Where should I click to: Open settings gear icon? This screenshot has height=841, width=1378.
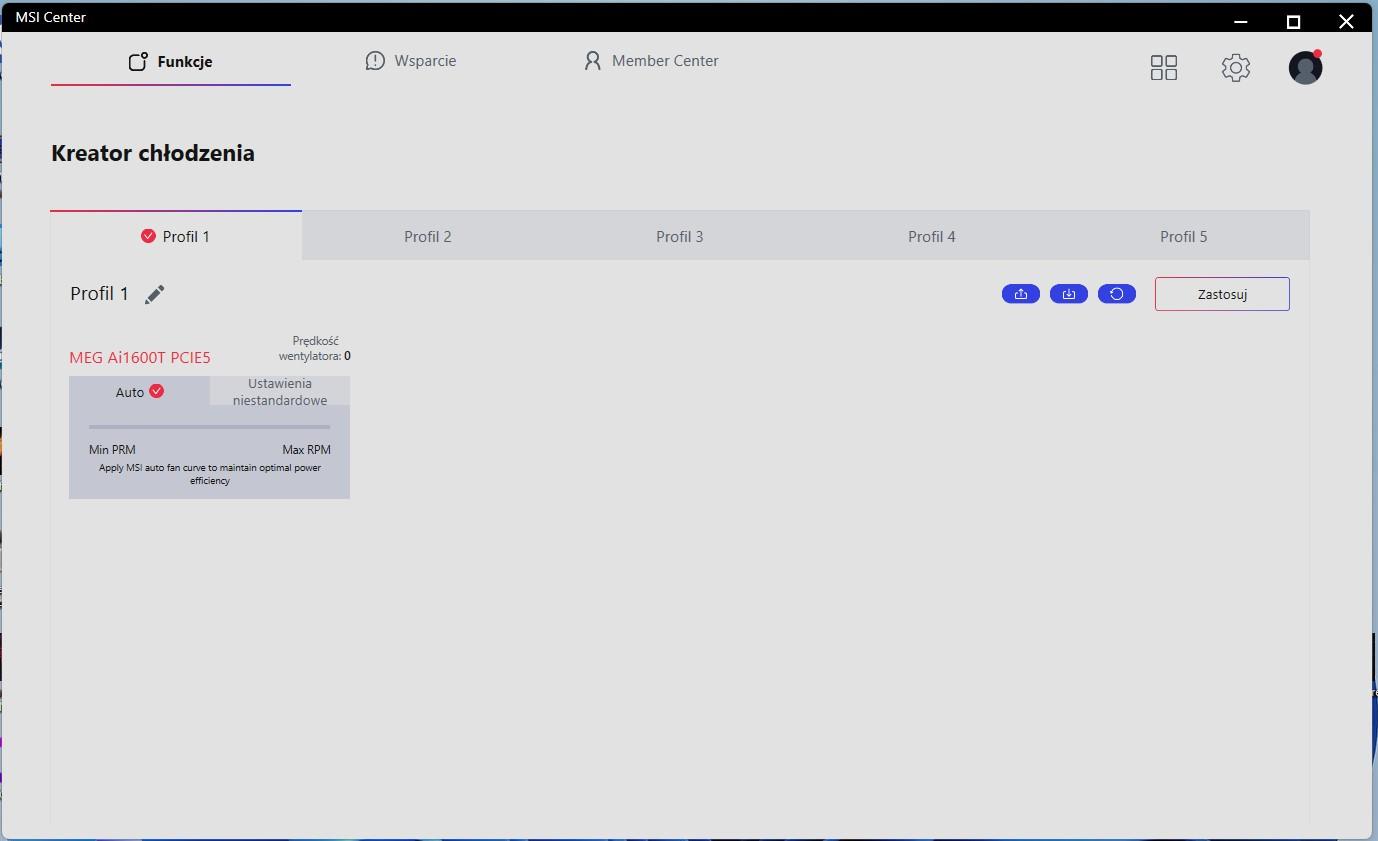point(1236,67)
